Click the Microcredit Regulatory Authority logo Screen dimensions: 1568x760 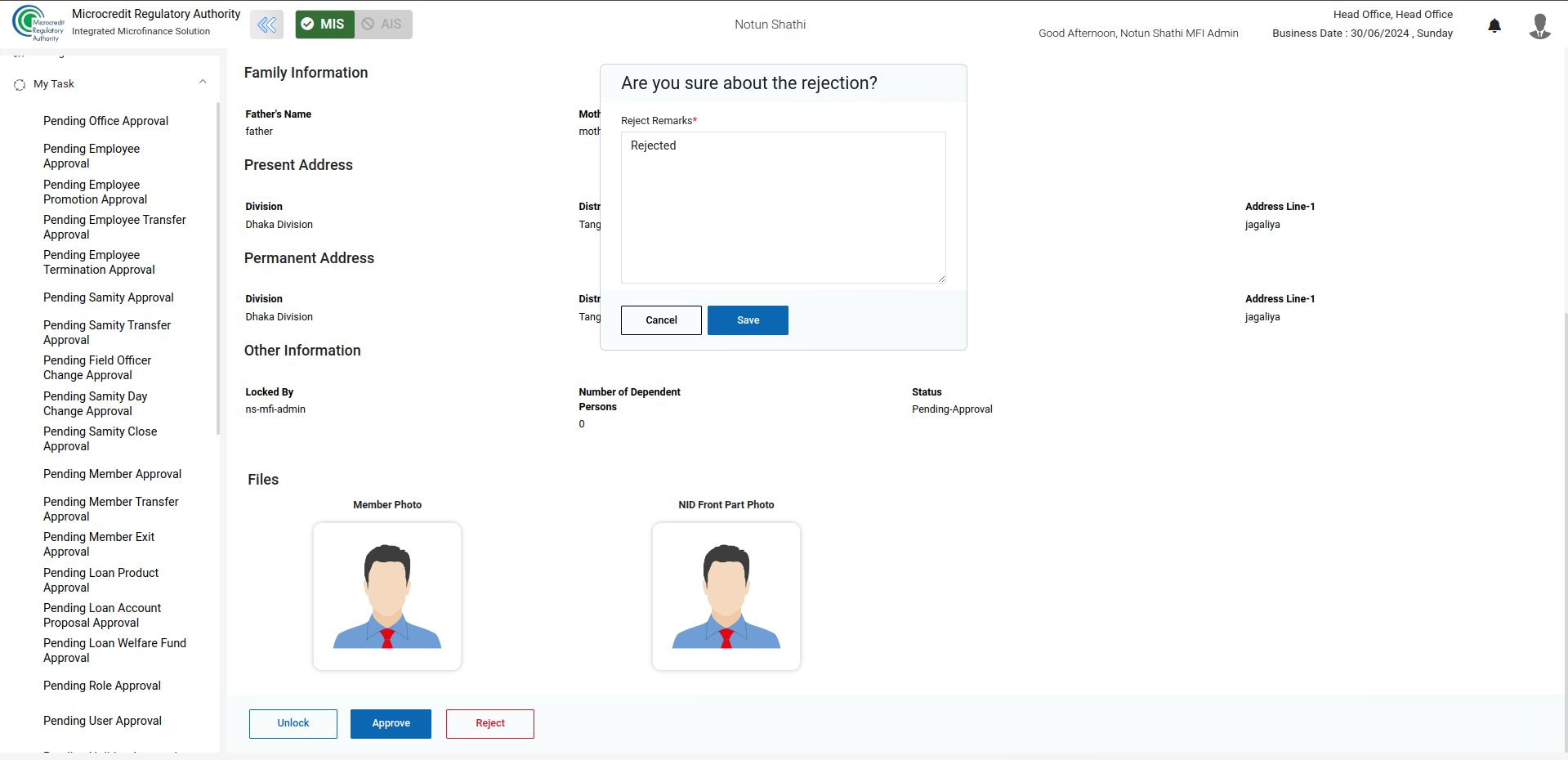pyautogui.click(x=38, y=24)
